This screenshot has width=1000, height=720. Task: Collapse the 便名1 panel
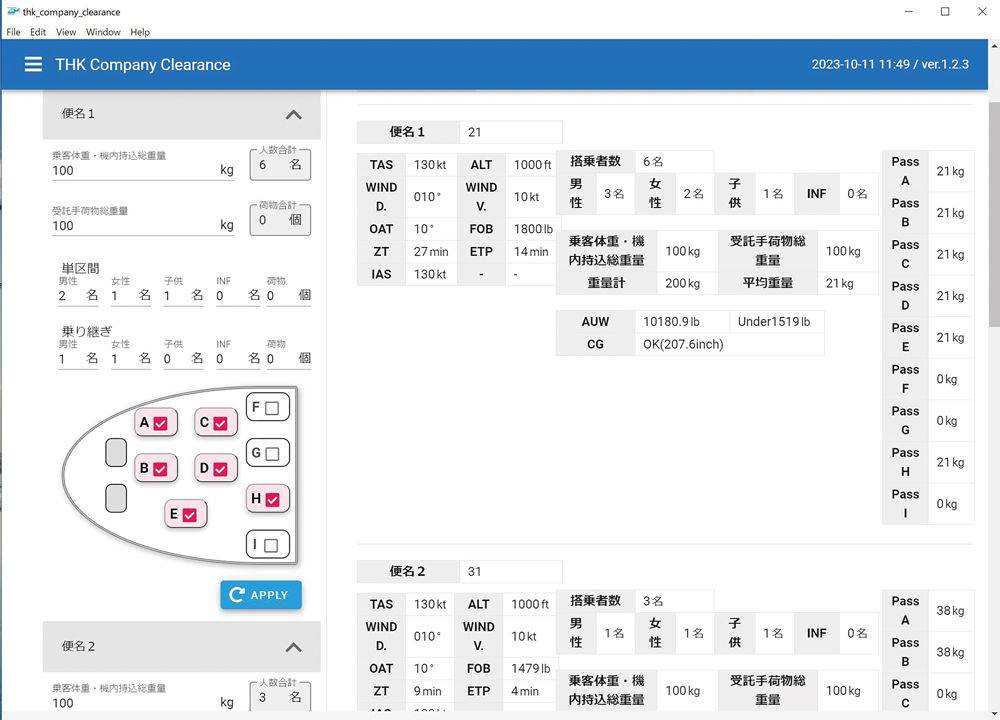(x=293, y=114)
